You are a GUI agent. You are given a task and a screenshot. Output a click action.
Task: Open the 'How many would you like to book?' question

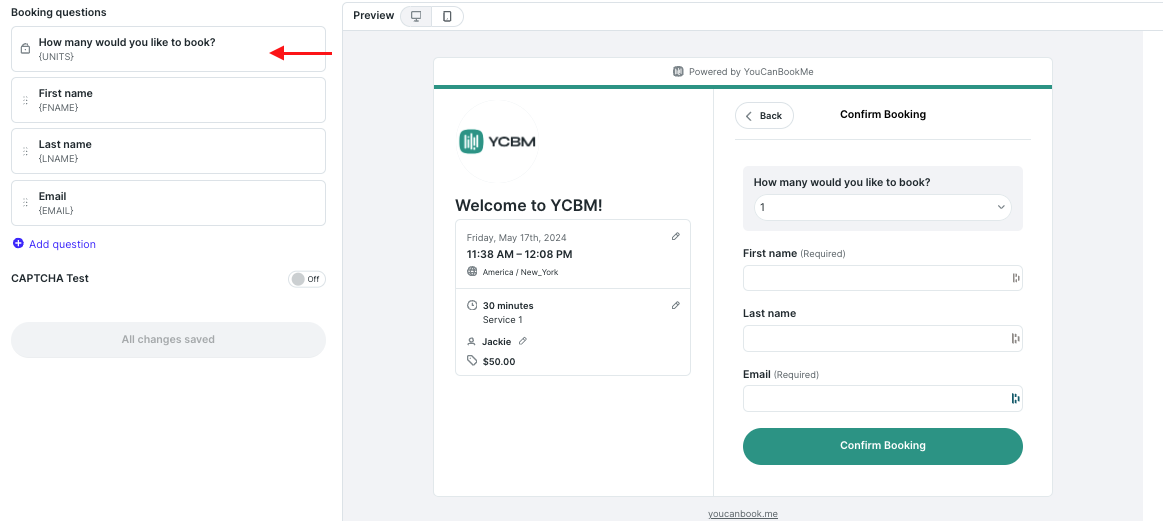click(x=168, y=49)
